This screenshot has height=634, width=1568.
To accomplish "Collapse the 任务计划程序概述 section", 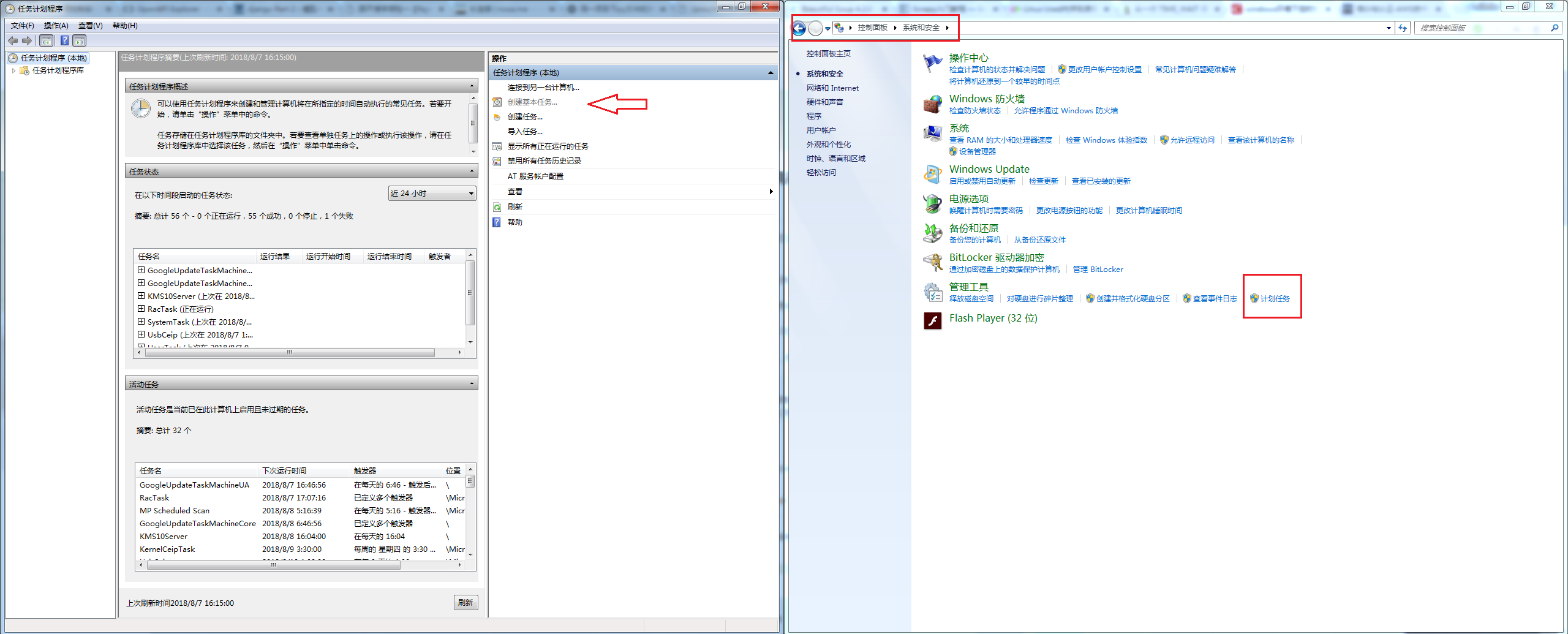I will (472, 86).
